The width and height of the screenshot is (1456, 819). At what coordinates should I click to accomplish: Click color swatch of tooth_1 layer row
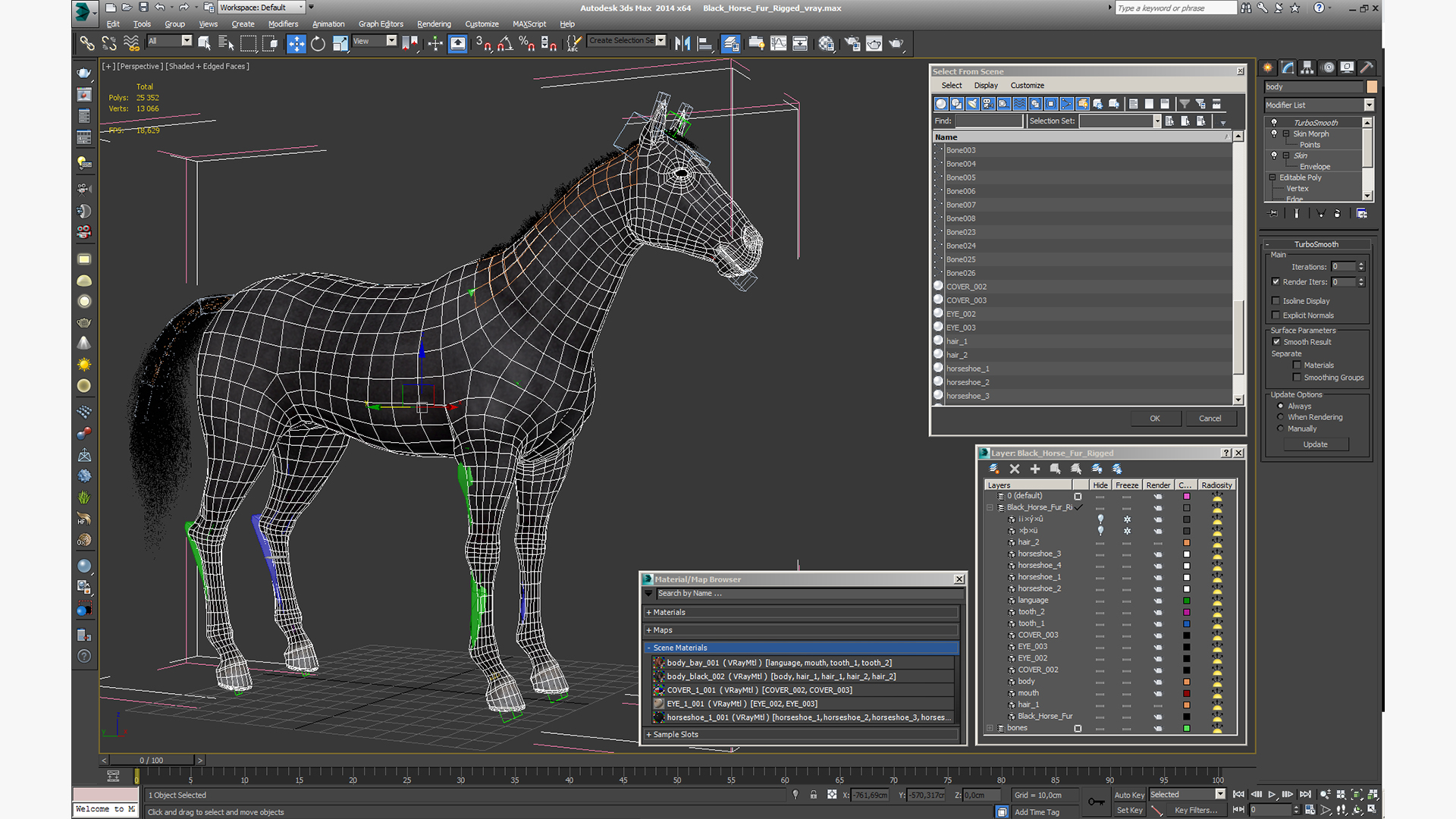(1187, 624)
